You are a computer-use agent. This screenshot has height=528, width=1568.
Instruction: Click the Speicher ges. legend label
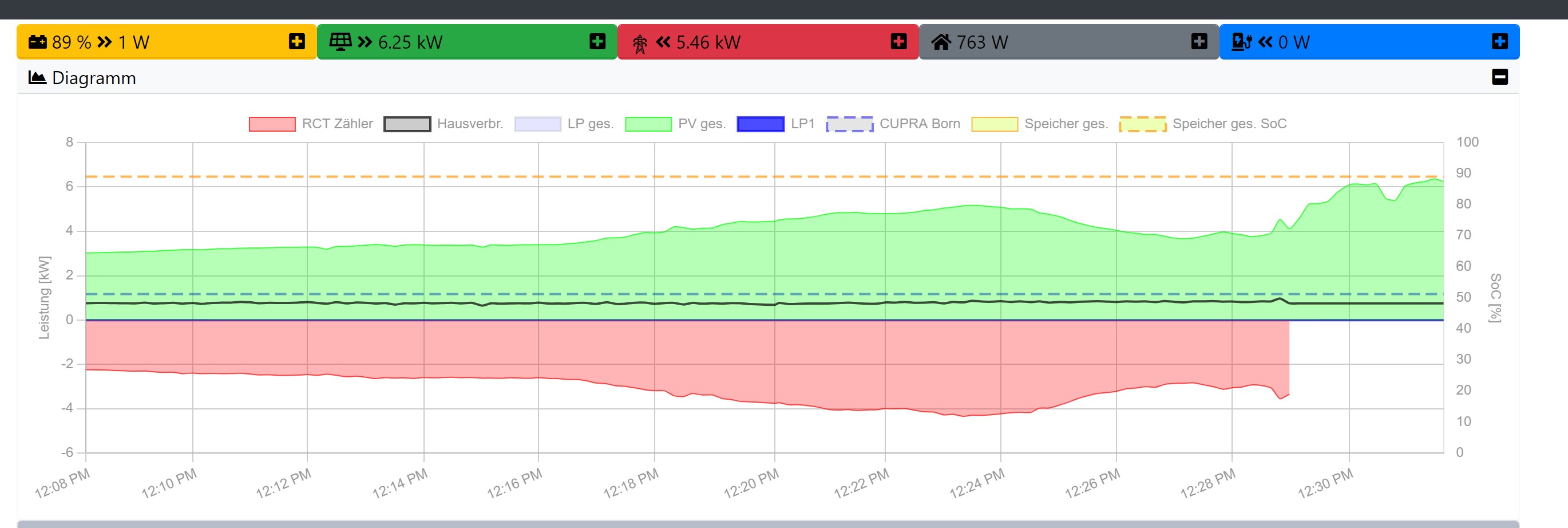(1067, 124)
